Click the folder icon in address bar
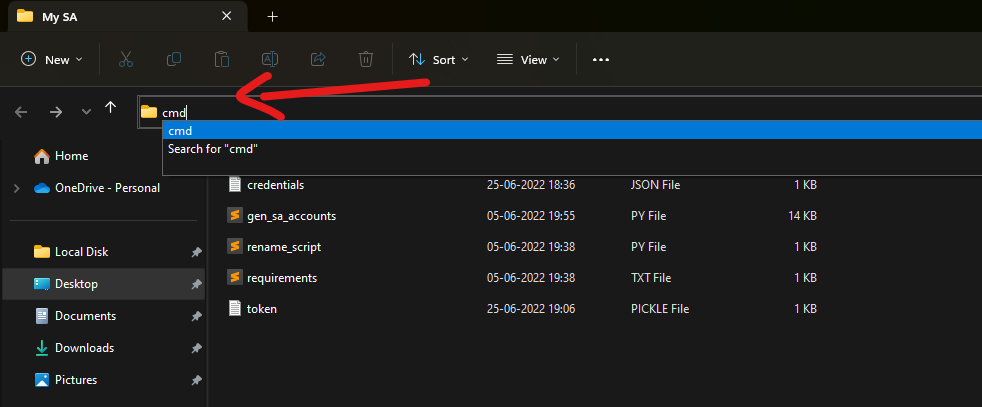 pyautogui.click(x=149, y=112)
